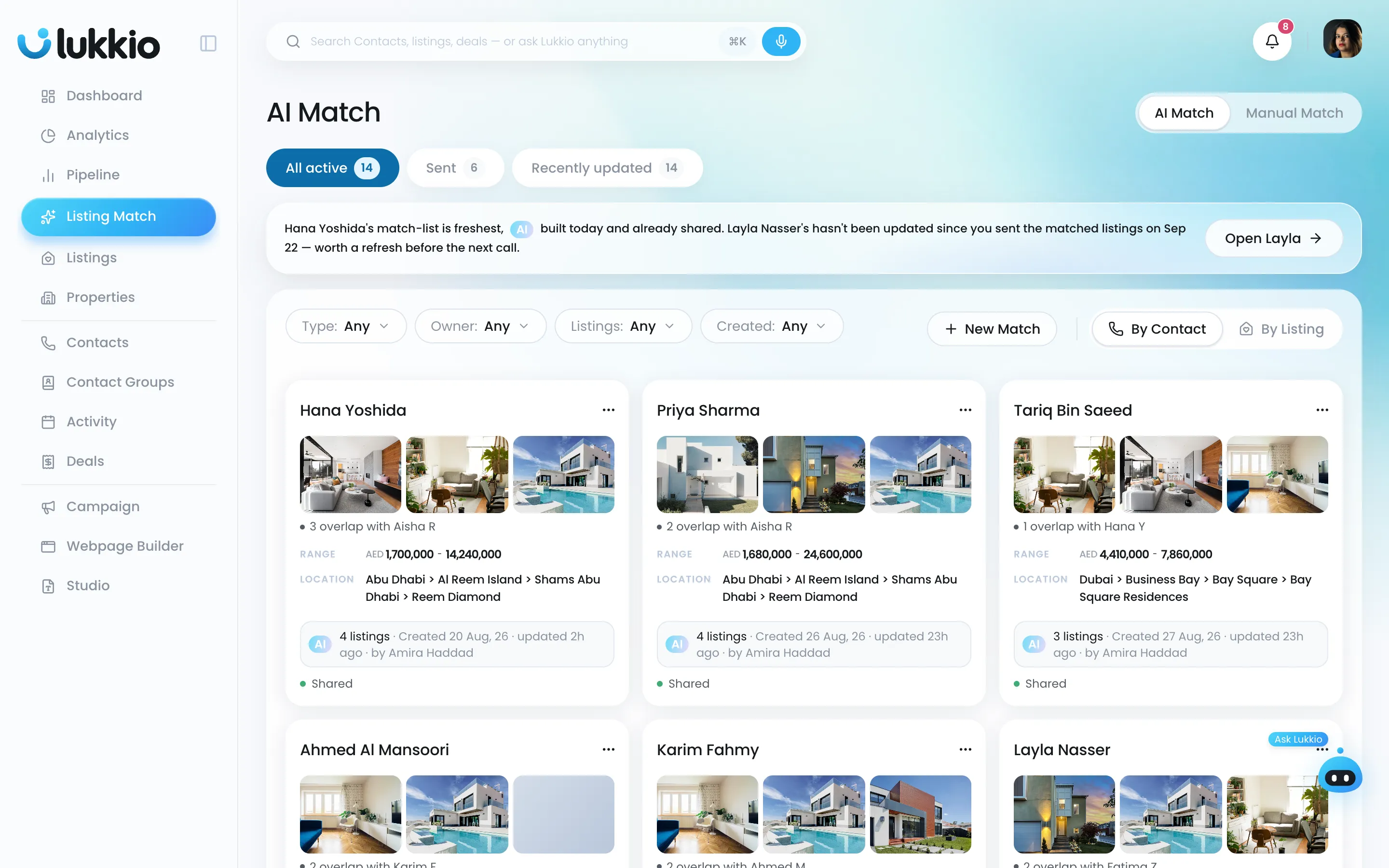The height and width of the screenshot is (868, 1389).
Task: Click the Properties building icon
Action: point(48,298)
